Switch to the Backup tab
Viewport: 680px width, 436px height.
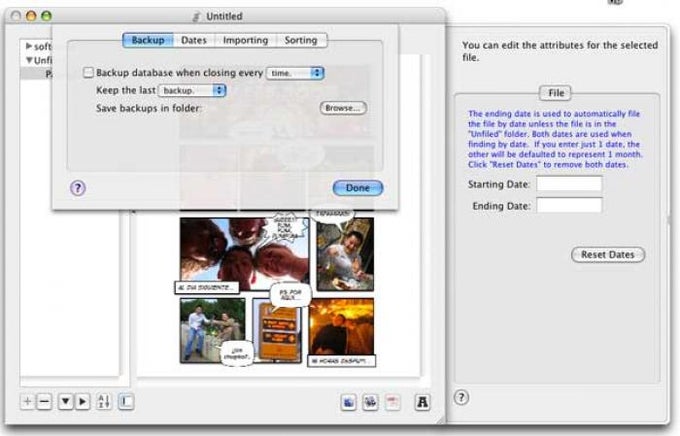pos(148,40)
